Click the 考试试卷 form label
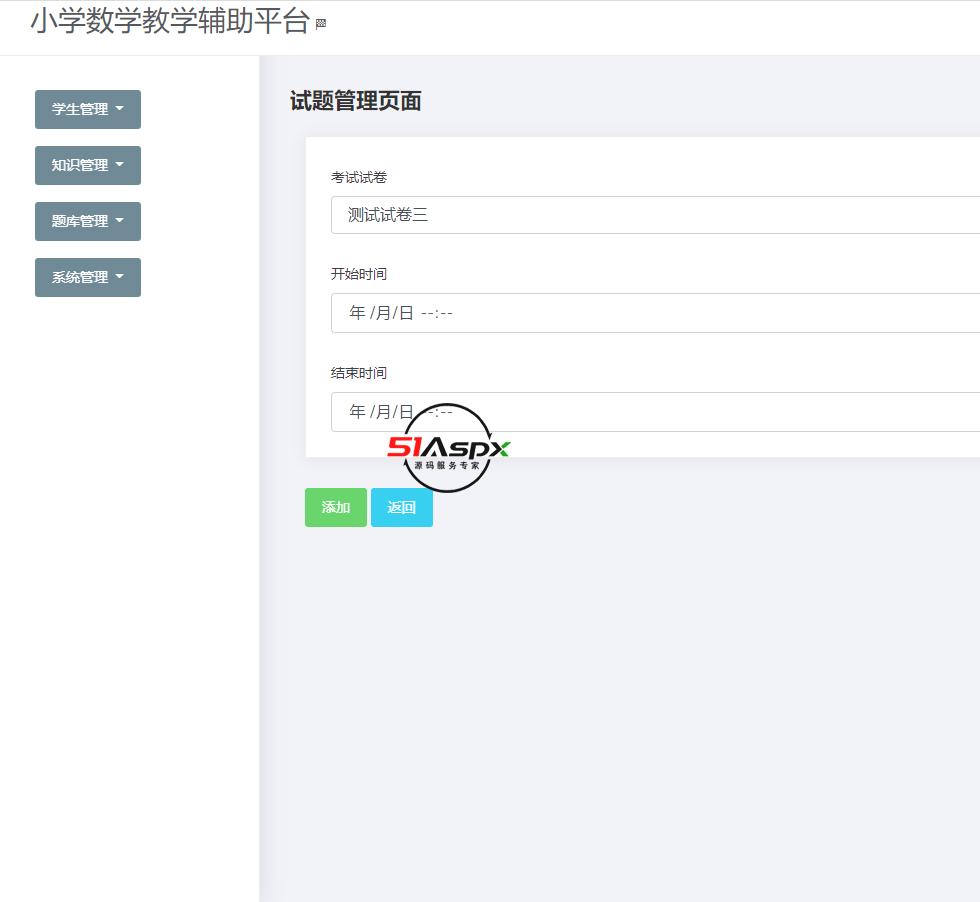This screenshot has height=902, width=980. (360, 177)
